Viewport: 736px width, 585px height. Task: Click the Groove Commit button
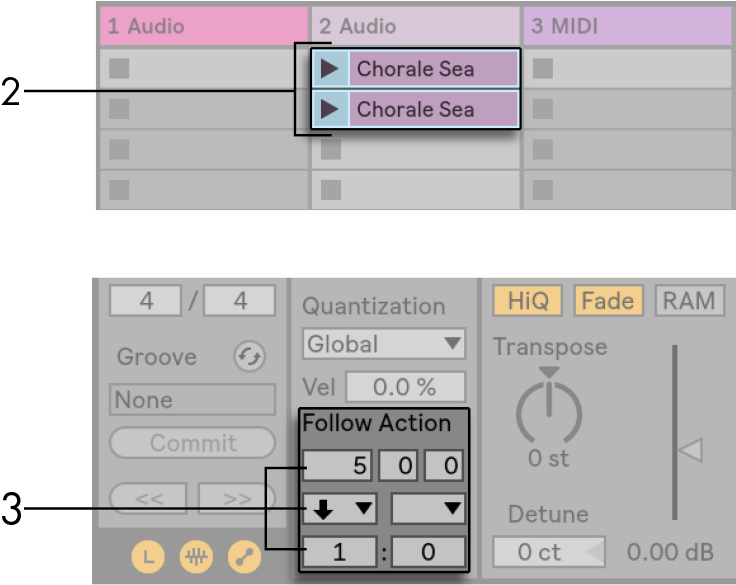tap(192, 443)
